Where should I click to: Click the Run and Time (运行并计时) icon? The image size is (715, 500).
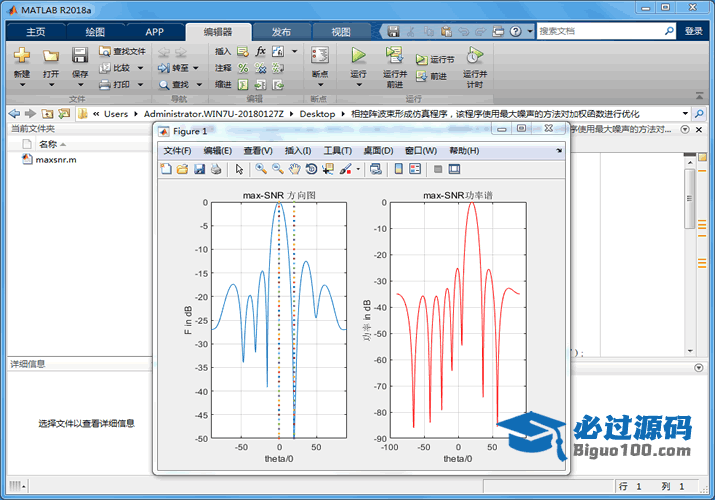[474, 55]
